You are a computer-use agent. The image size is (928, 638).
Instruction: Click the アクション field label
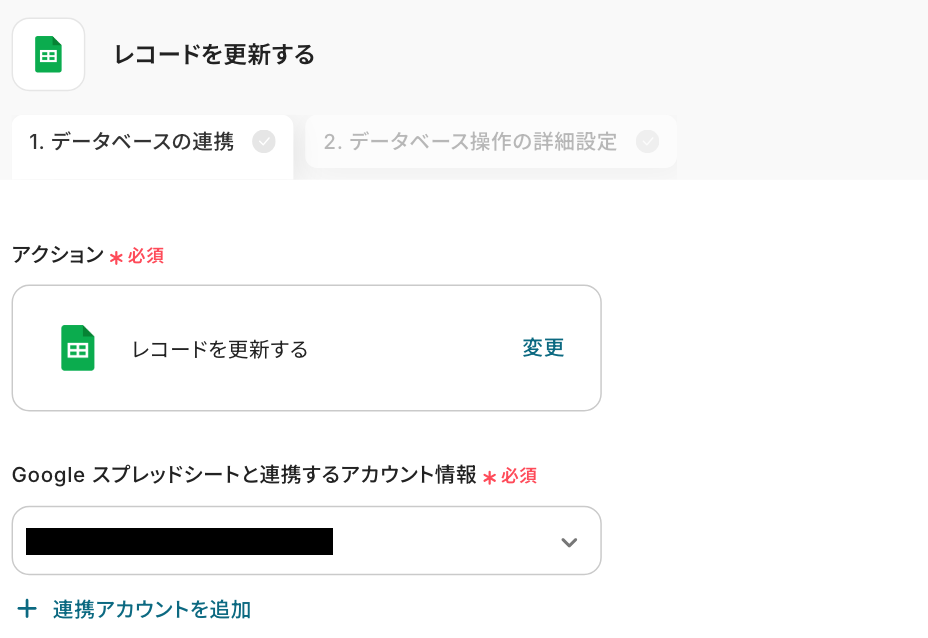click(57, 255)
